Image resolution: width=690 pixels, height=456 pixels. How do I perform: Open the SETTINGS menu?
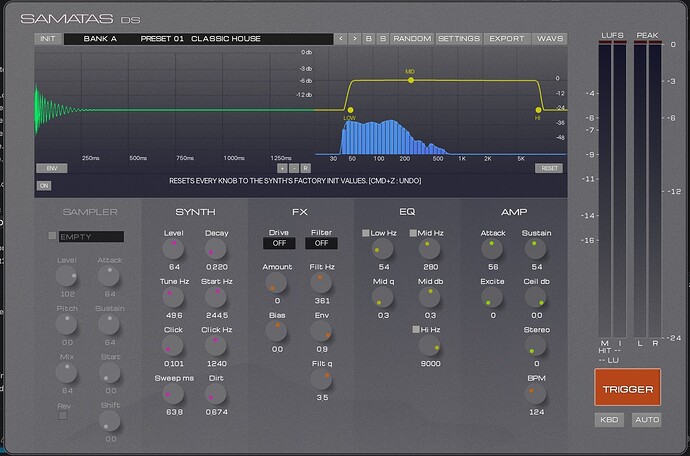[x=459, y=39]
